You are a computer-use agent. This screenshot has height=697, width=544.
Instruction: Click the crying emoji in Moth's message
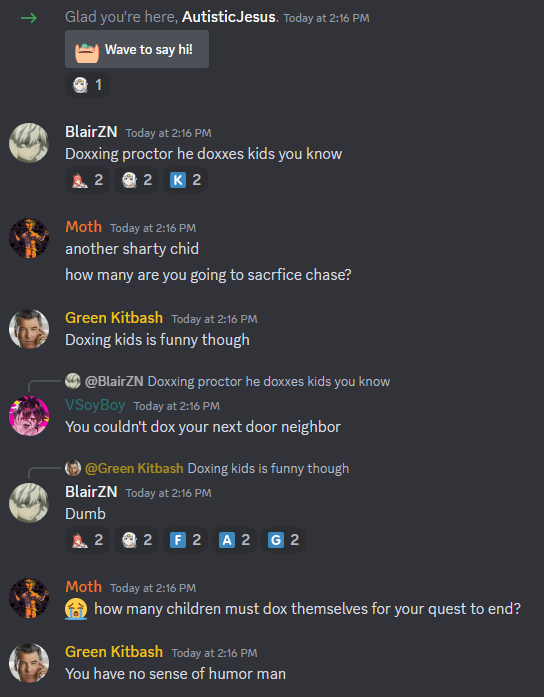(x=76, y=609)
